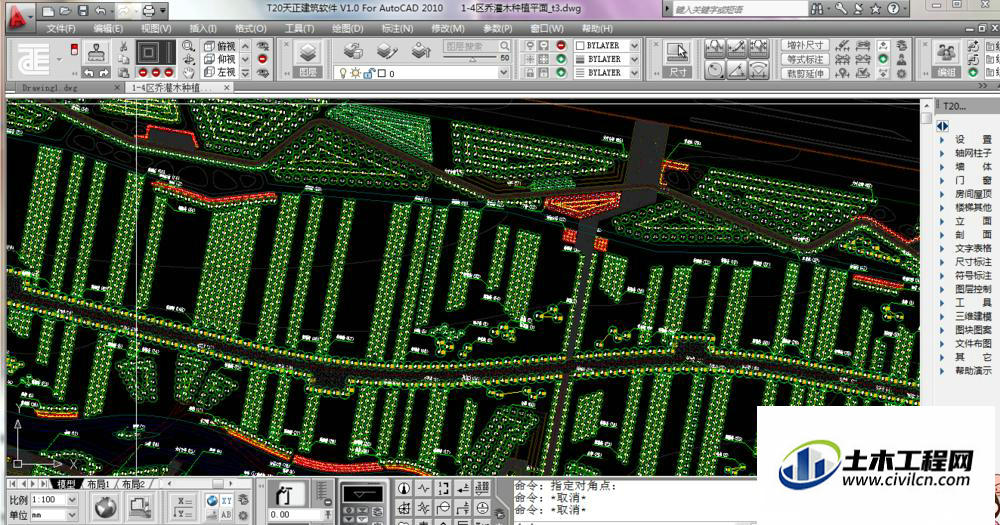
Task: Select the zoom magnifier tool
Action: tap(188, 46)
